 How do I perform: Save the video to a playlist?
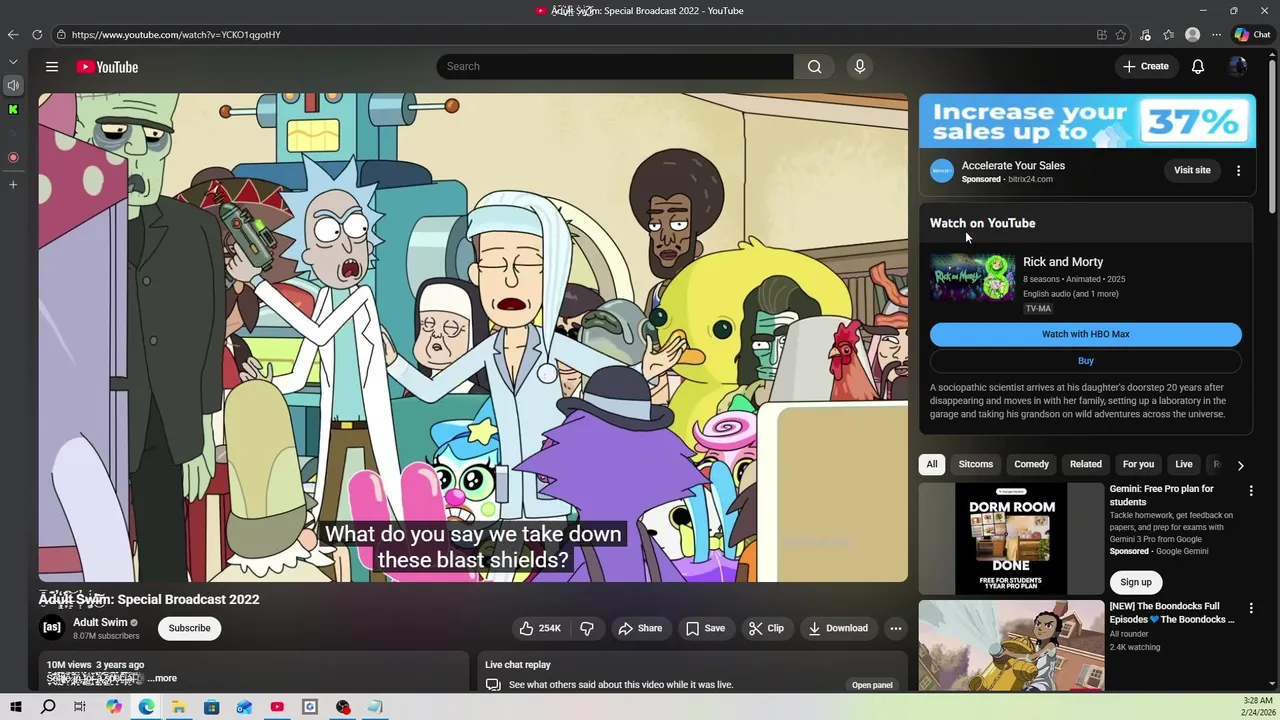pyautogui.click(x=705, y=628)
